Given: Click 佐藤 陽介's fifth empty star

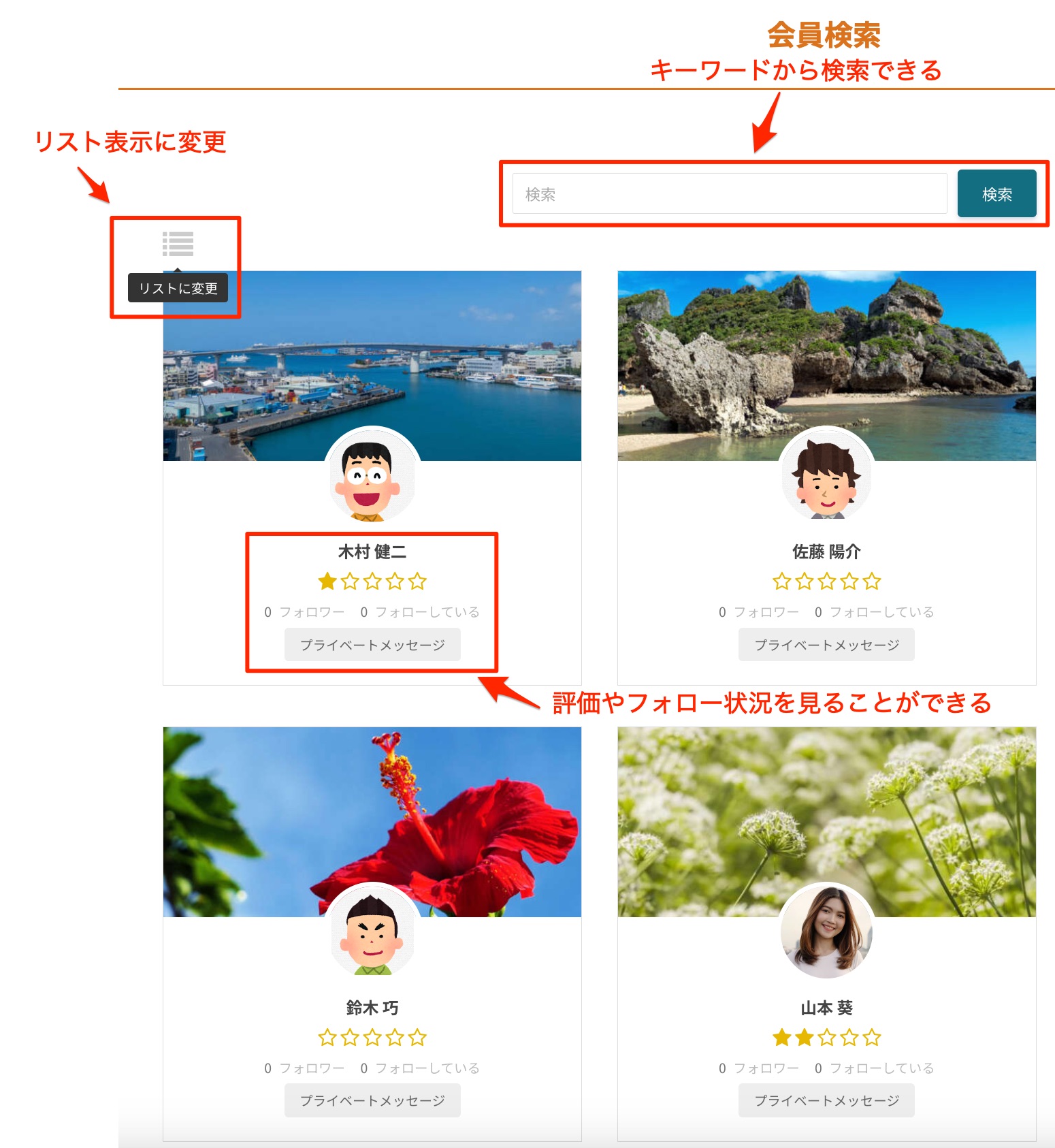Looking at the screenshot, I should click(872, 581).
